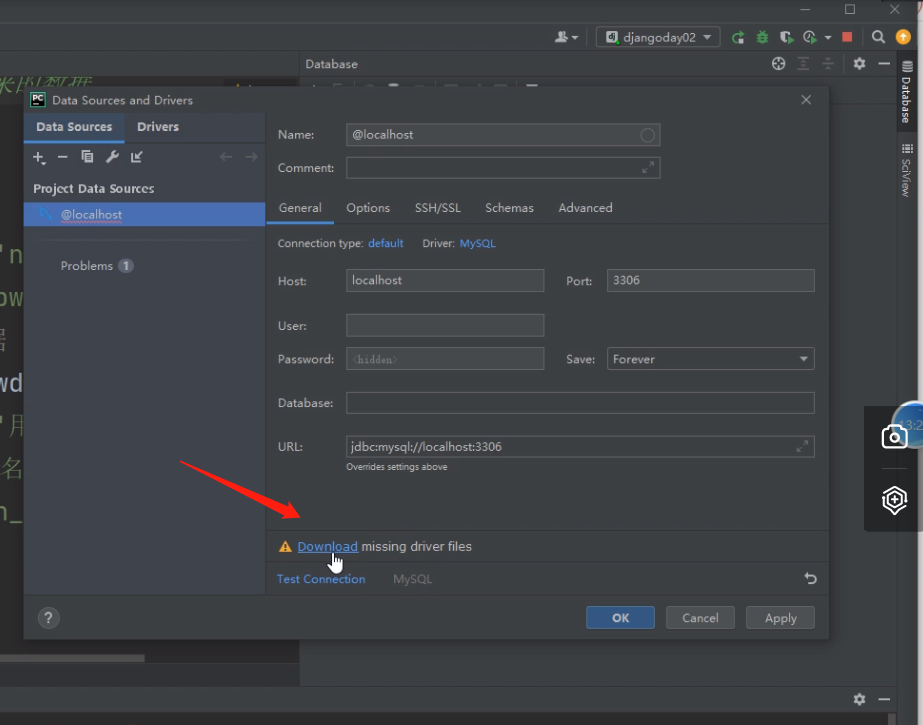This screenshot has height=725, width=923.
Task: Click the Cancel button
Action: click(x=700, y=618)
